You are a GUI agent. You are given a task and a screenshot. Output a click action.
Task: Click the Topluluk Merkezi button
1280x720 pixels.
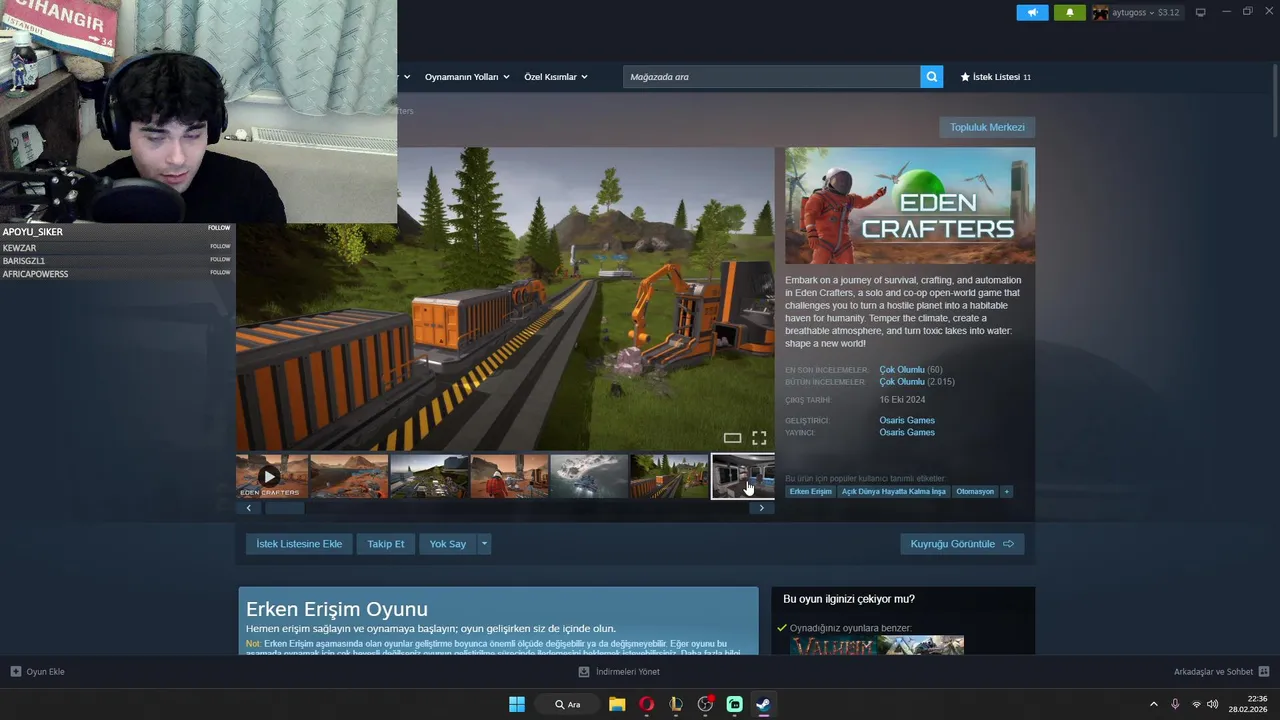[987, 127]
